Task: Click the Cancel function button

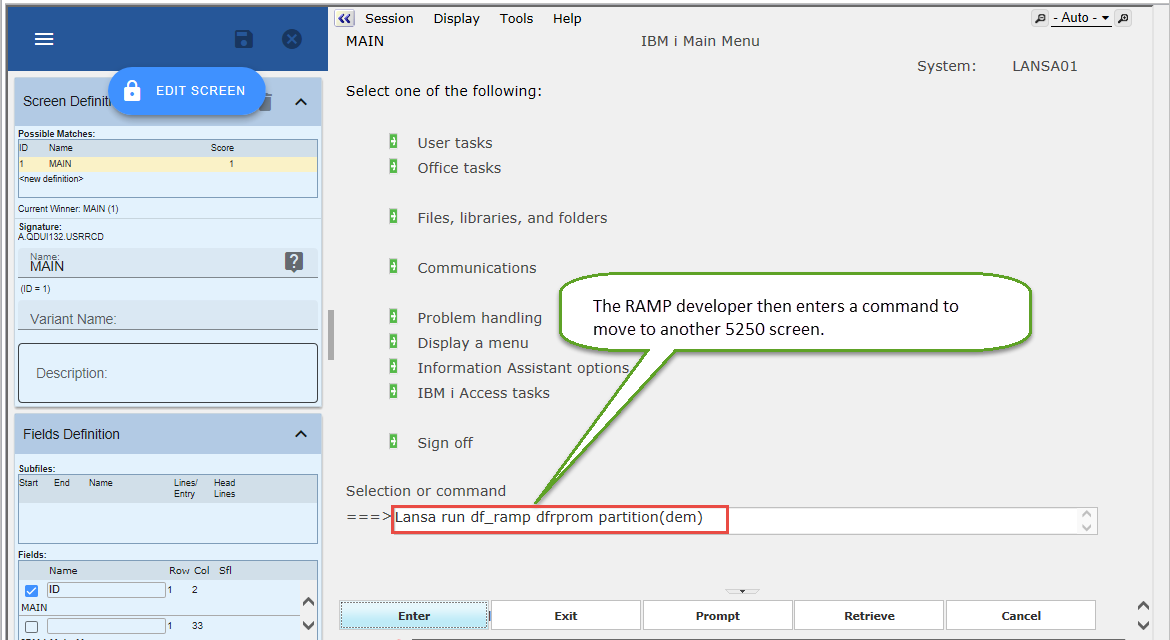Action: coord(1021,615)
